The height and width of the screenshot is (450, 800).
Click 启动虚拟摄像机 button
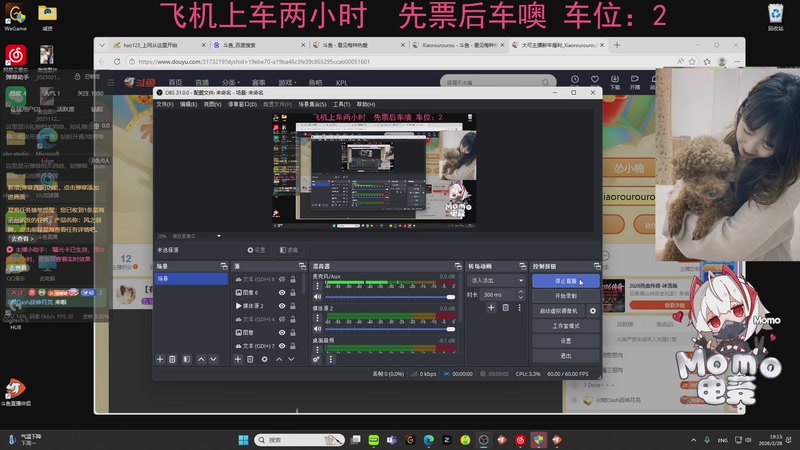pyautogui.click(x=559, y=311)
